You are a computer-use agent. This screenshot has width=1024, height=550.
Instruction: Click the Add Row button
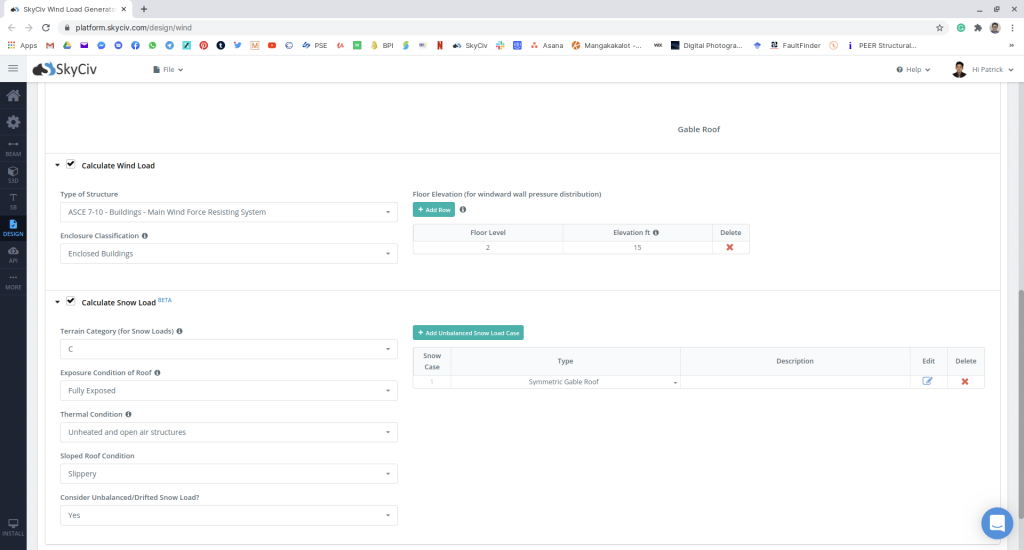(433, 210)
